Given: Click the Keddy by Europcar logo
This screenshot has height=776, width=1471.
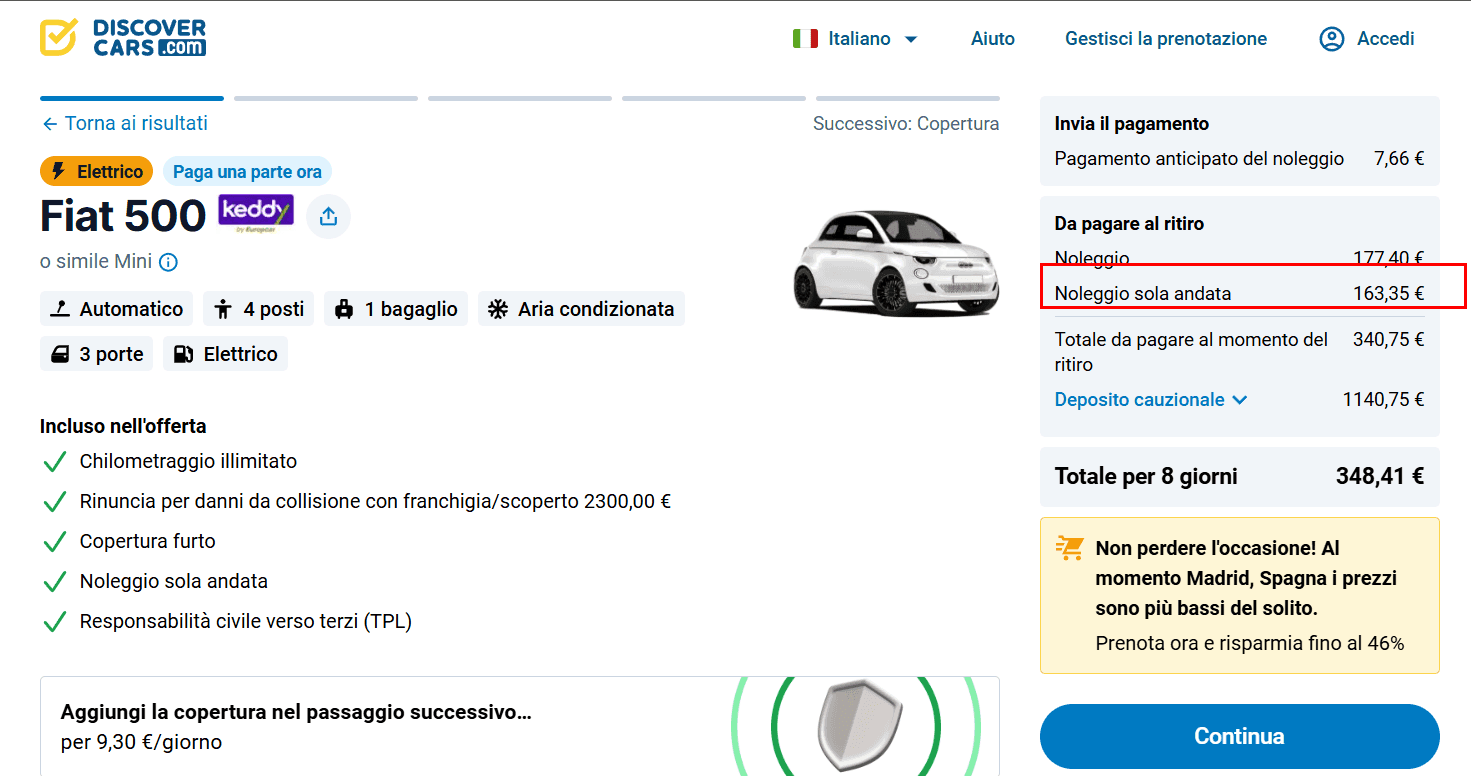Looking at the screenshot, I should pos(256,214).
